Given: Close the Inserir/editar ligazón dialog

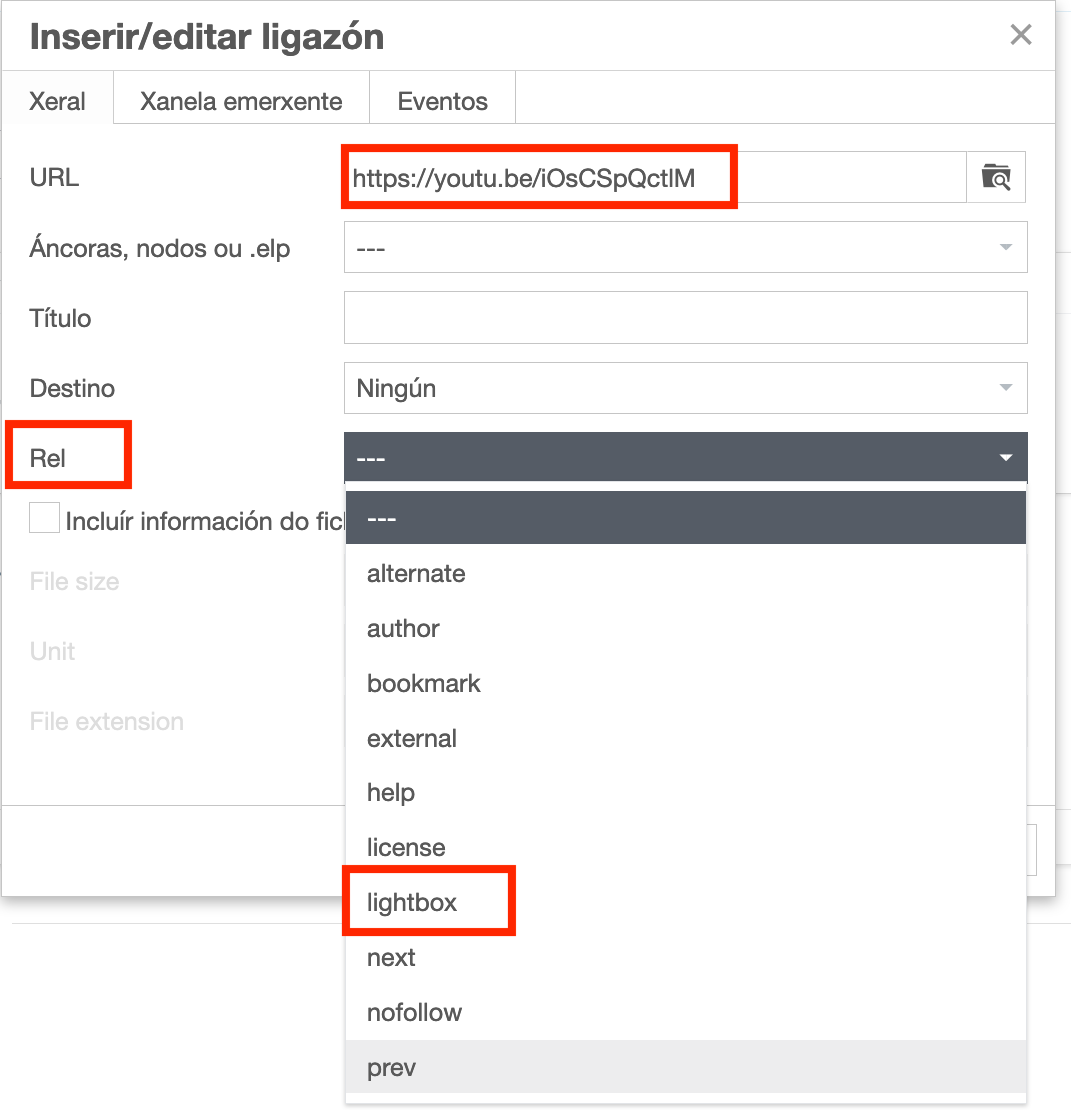Looking at the screenshot, I should click(1020, 36).
